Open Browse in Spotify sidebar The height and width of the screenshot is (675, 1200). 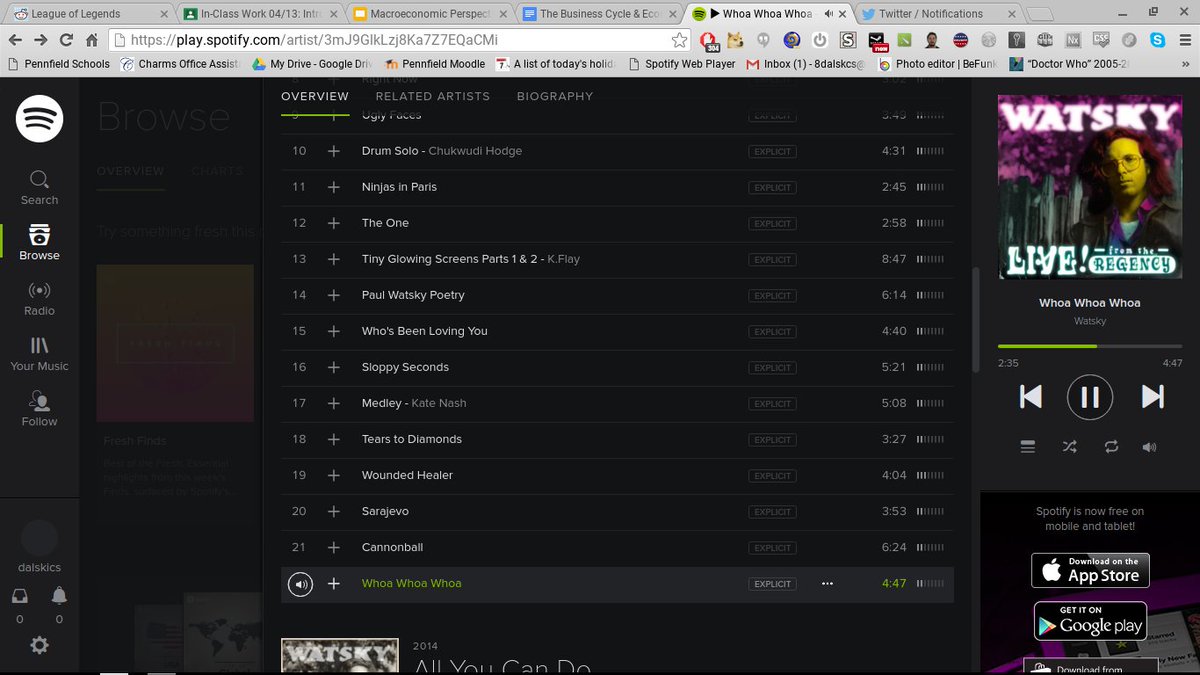click(x=39, y=242)
